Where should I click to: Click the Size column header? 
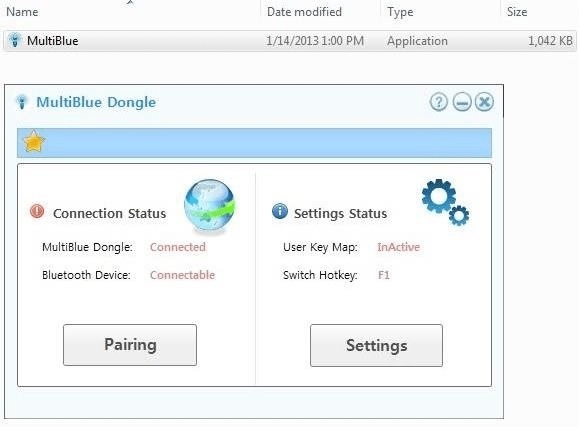point(517,12)
